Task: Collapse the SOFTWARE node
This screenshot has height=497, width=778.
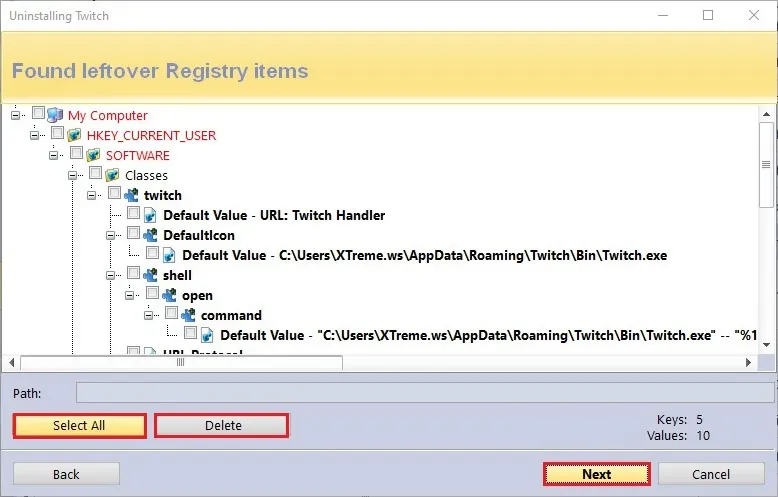Action: tap(54, 155)
